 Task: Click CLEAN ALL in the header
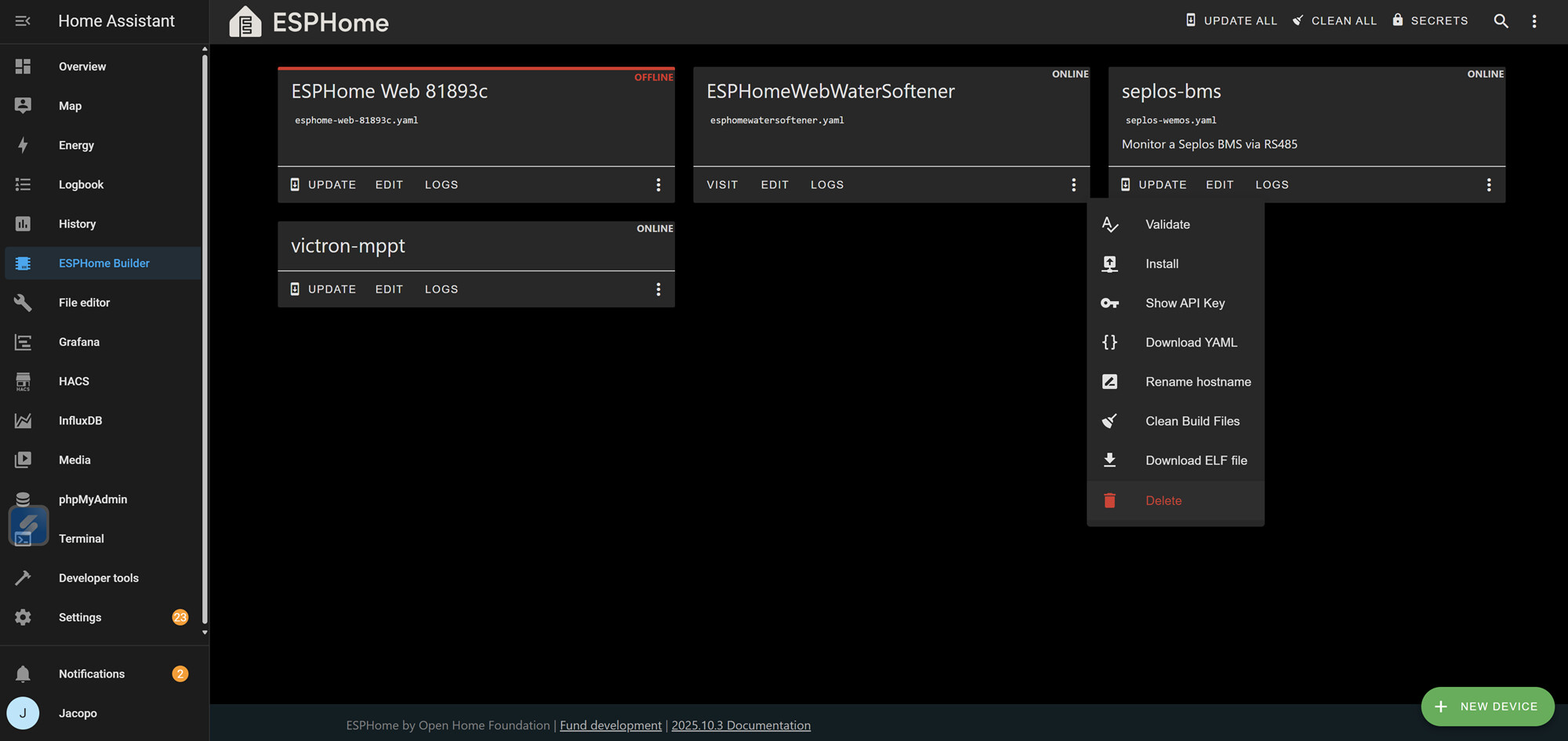(x=1334, y=21)
